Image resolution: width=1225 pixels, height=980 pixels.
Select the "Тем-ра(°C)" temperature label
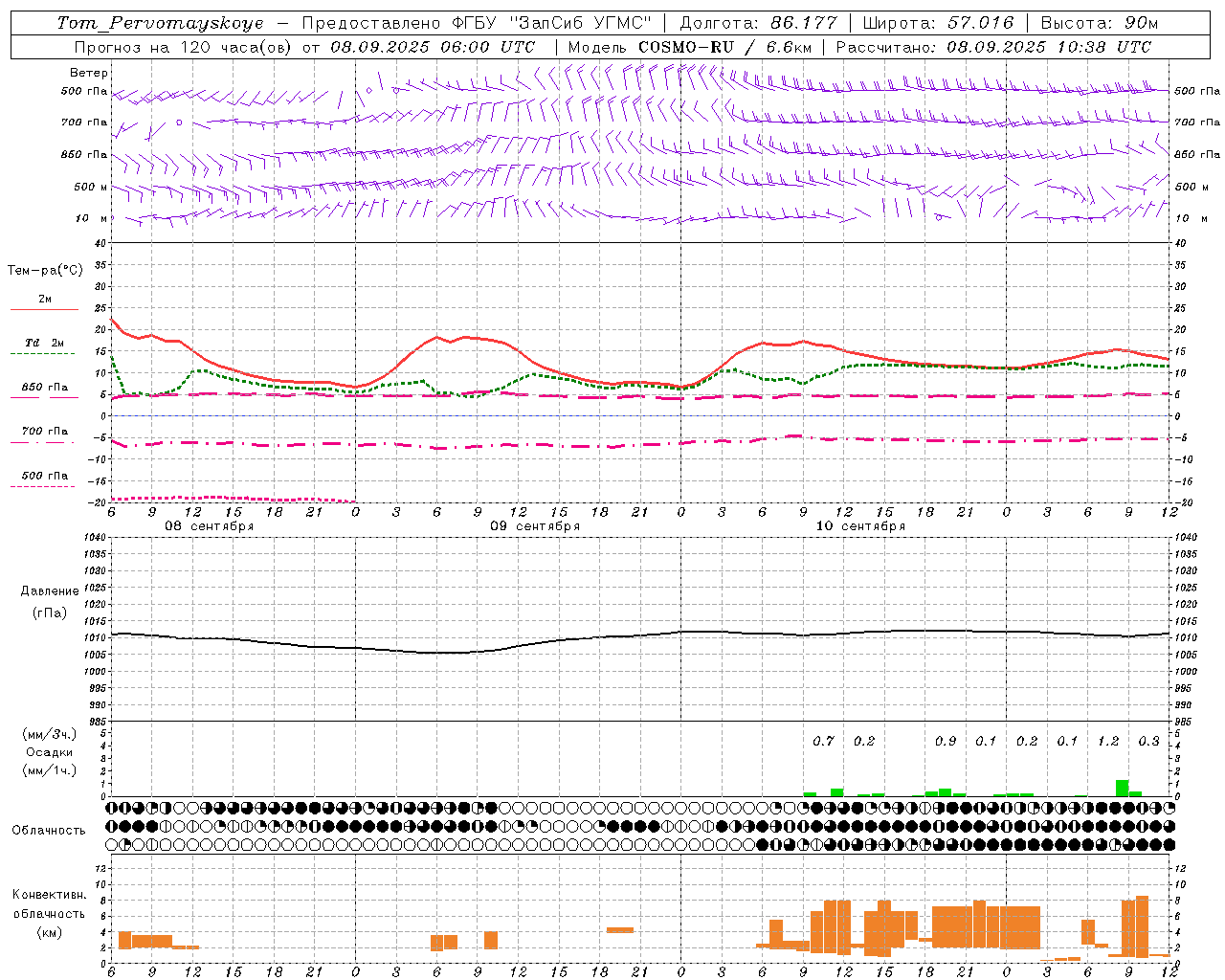[45, 271]
